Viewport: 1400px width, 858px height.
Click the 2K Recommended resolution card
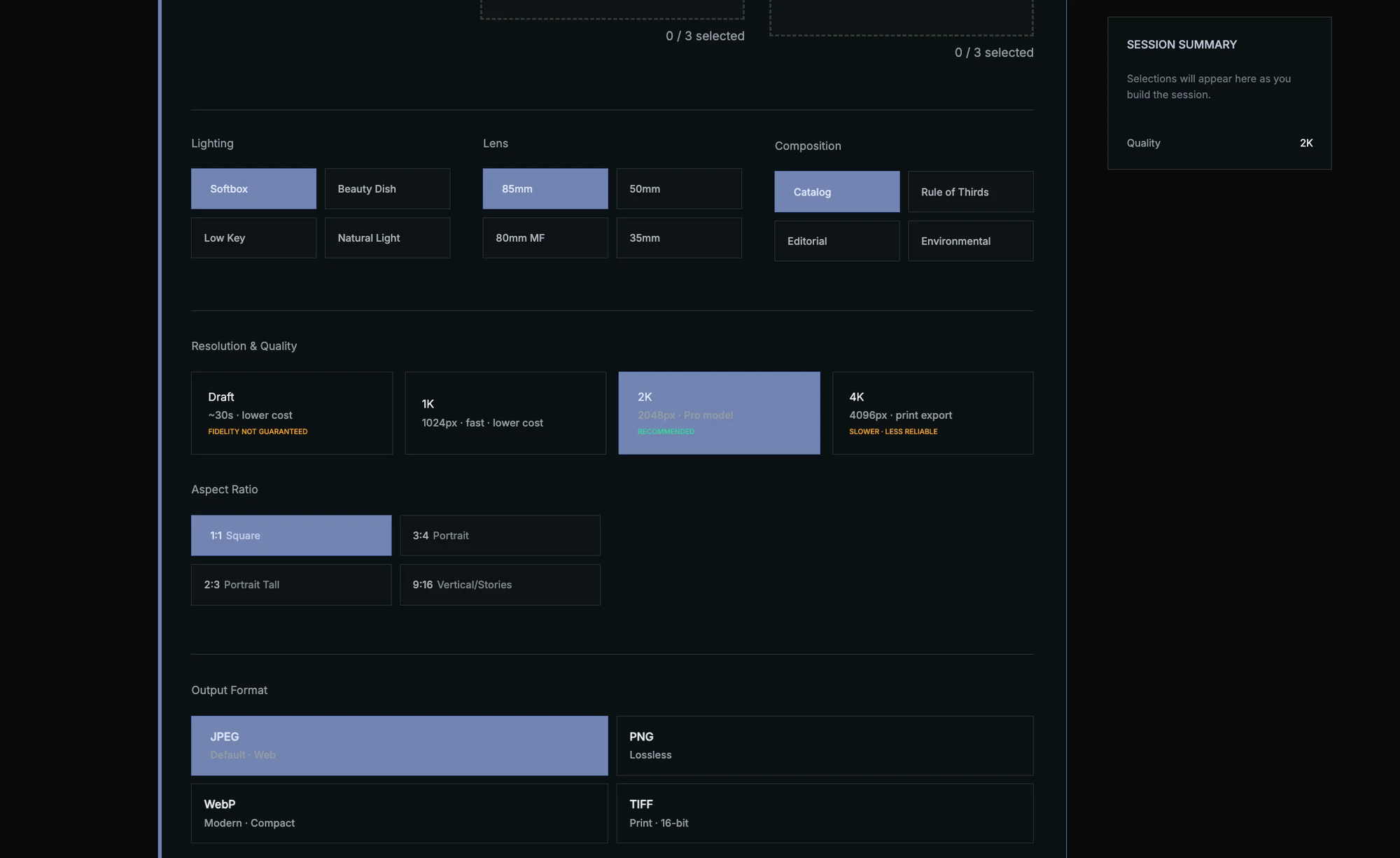point(720,413)
